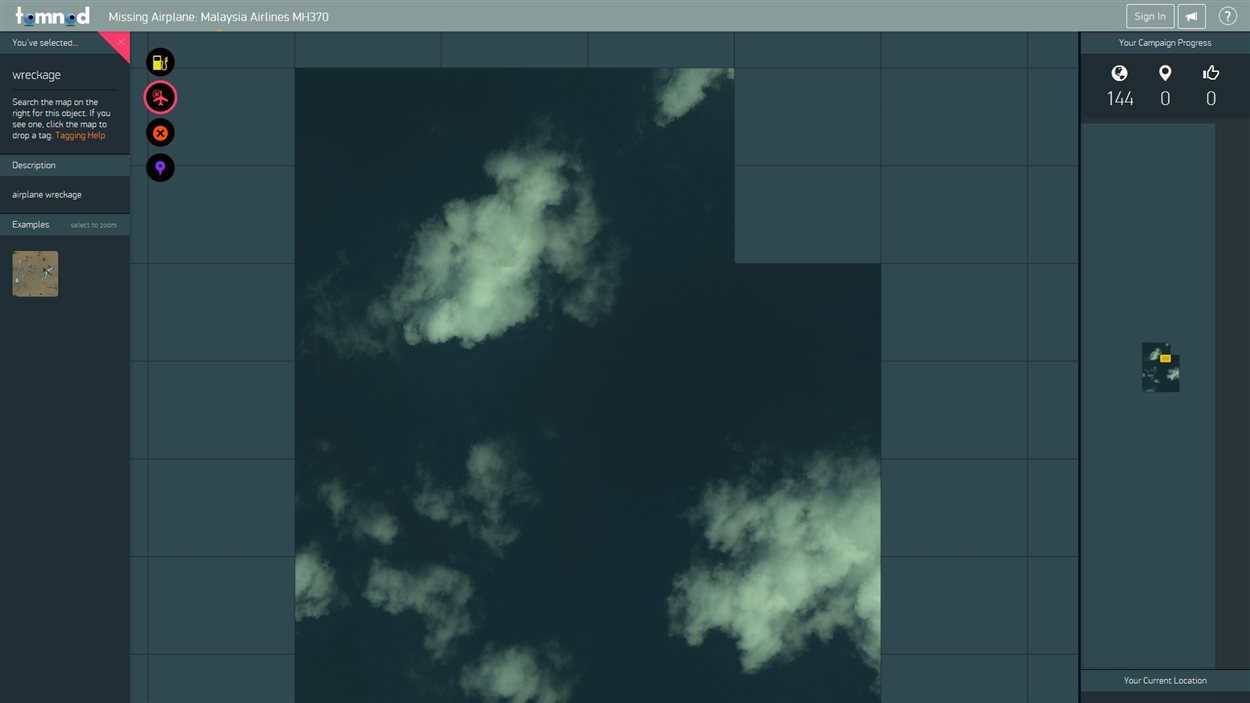
Task: Click the globe icon above 144
Action: click(1120, 73)
